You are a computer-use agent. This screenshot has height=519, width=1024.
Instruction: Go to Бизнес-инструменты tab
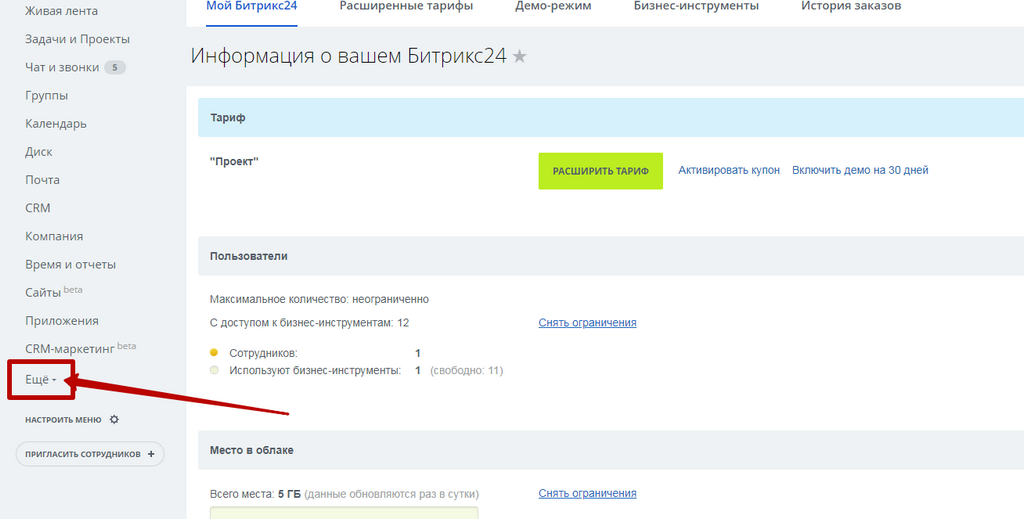pos(696,6)
